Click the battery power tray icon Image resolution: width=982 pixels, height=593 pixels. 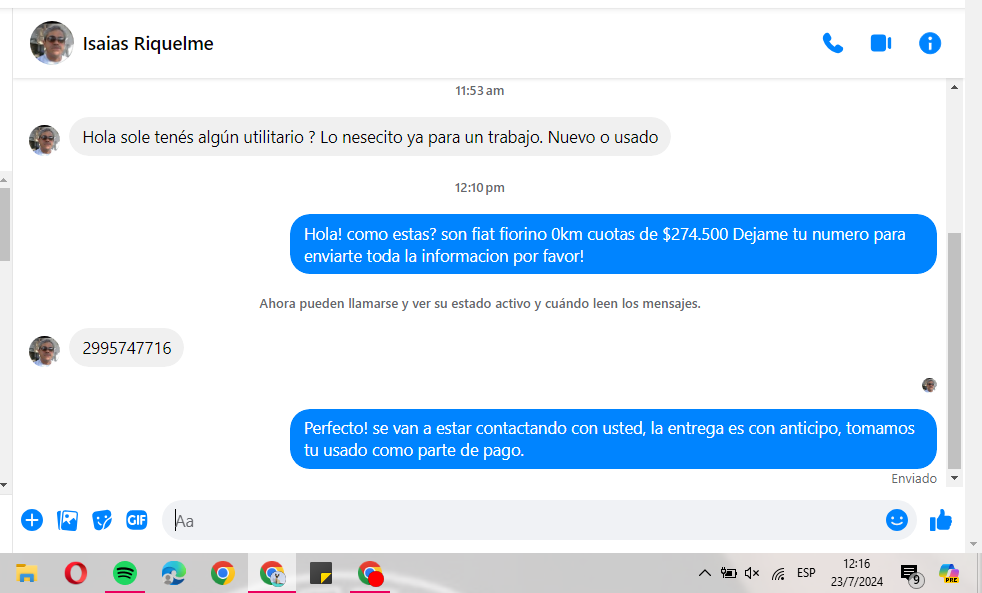click(728, 573)
